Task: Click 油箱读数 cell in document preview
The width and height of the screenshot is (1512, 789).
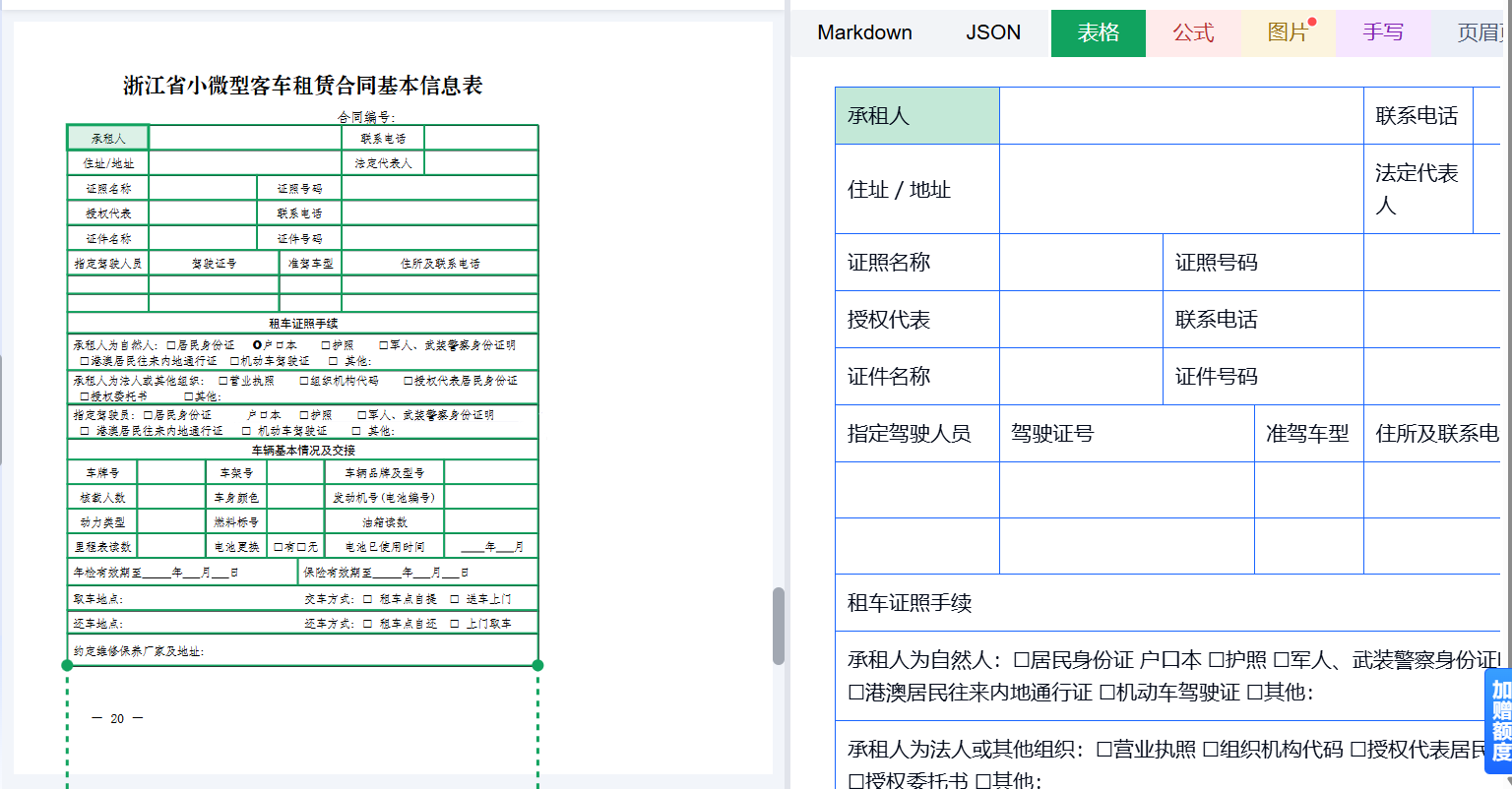Action: pos(385,521)
